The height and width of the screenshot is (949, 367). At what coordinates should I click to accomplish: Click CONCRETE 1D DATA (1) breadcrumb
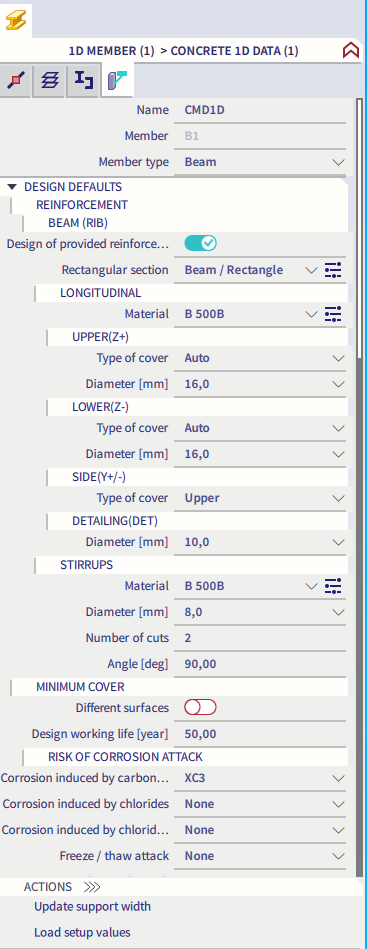pos(234,51)
